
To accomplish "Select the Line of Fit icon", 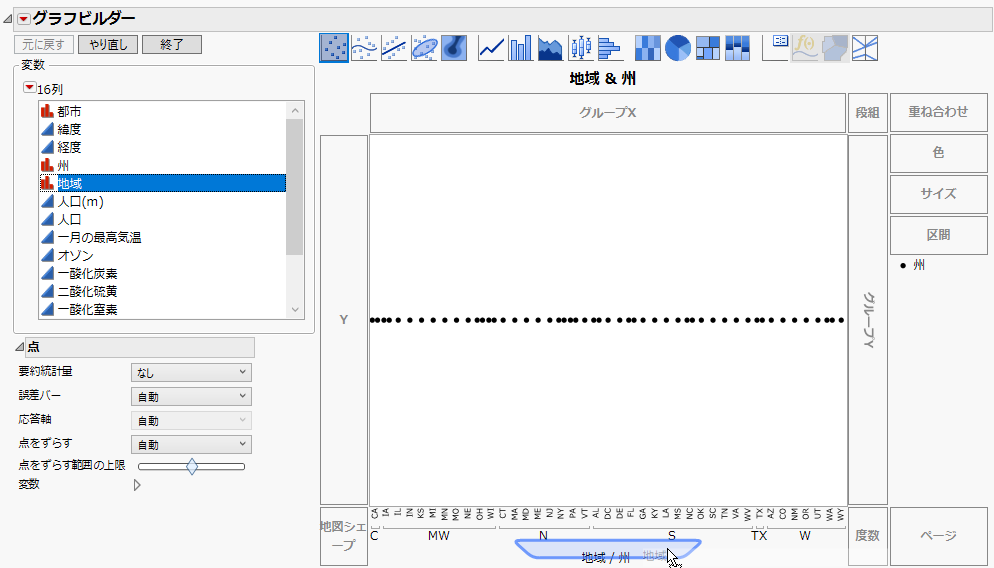I will (x=394, y=48).
